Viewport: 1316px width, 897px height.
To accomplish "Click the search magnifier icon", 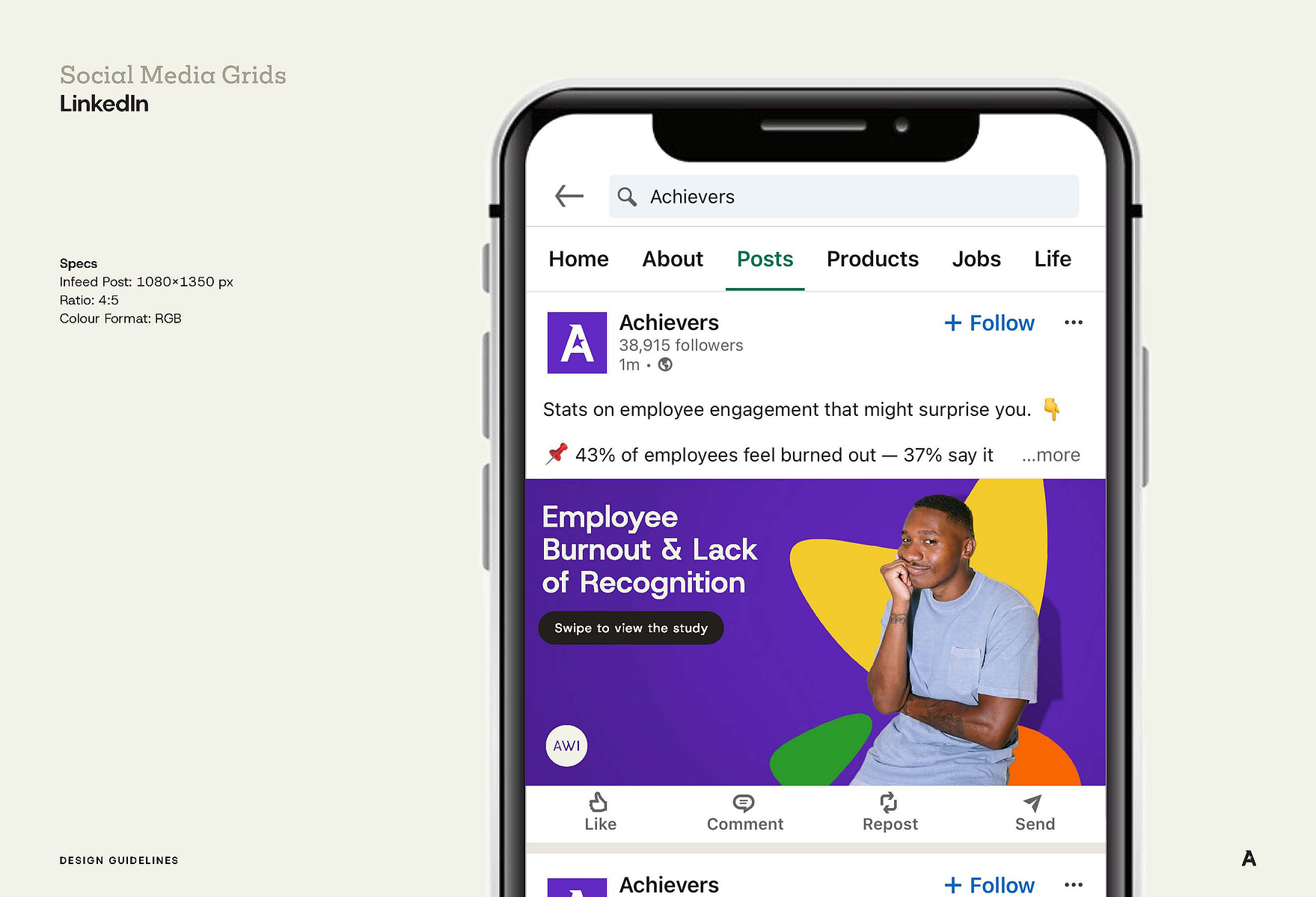I will click(627, 197).
